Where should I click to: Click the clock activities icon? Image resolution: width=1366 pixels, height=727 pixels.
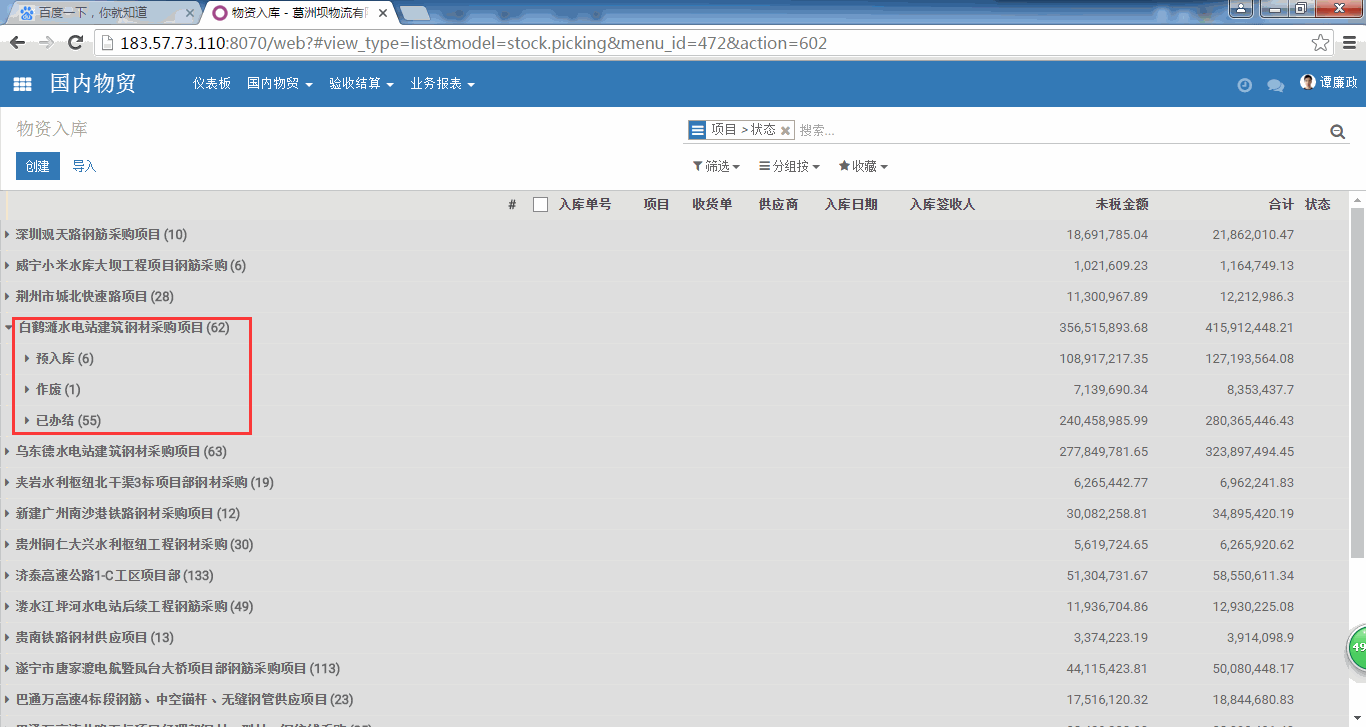click(1244, 85)
